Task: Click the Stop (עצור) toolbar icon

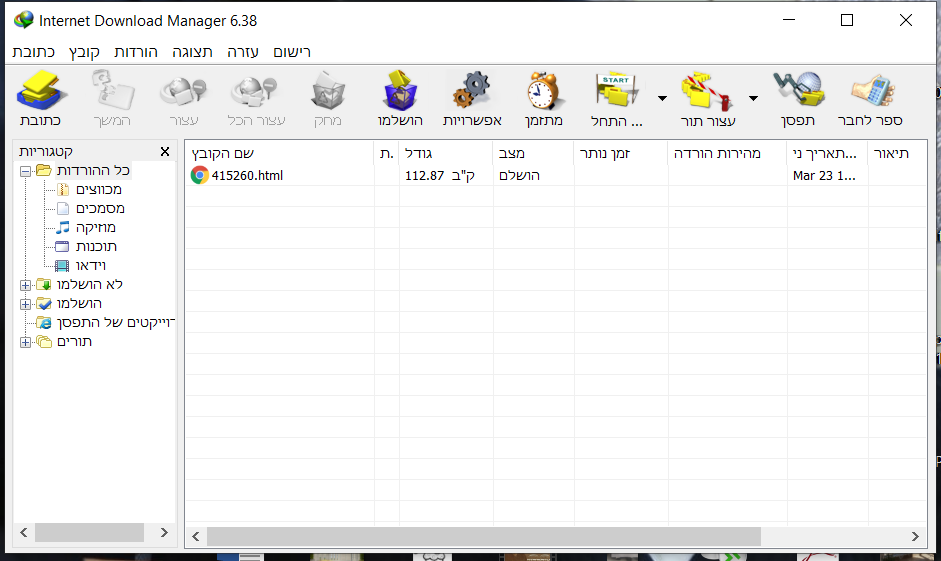Action: [x=184, y=91]
